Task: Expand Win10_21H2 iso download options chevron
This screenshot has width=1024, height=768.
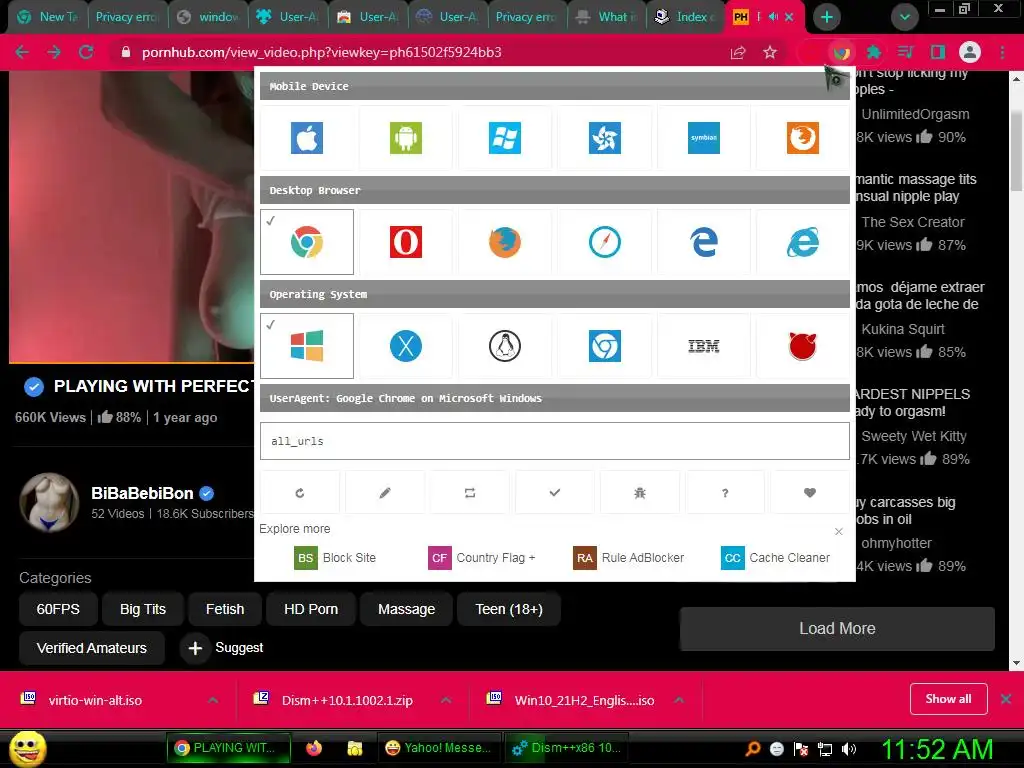Action: (x=679, y=700)
